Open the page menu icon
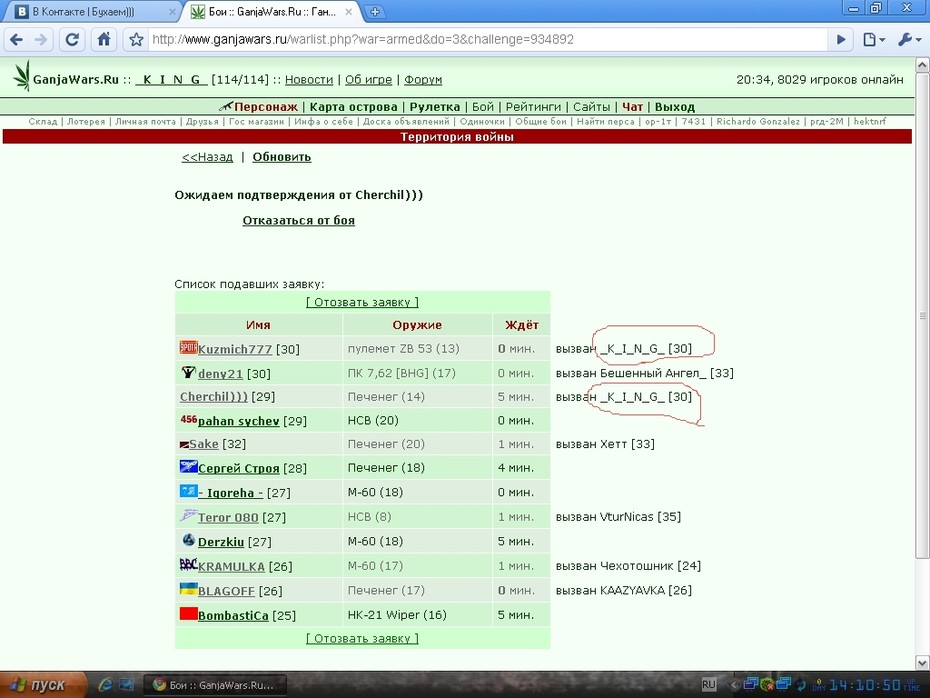 (x=874, y=40)
